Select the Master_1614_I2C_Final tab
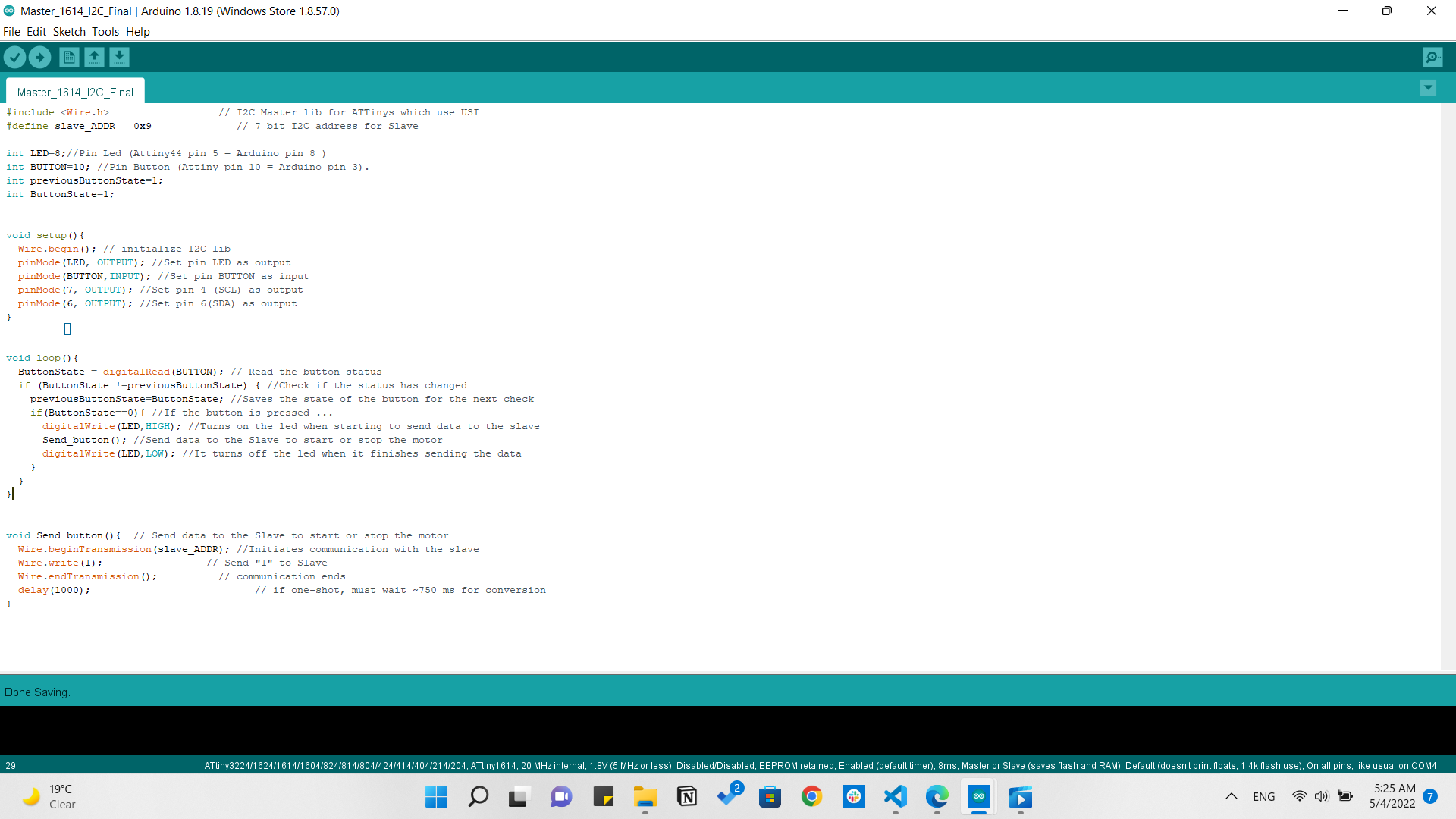 coord(75,92)
